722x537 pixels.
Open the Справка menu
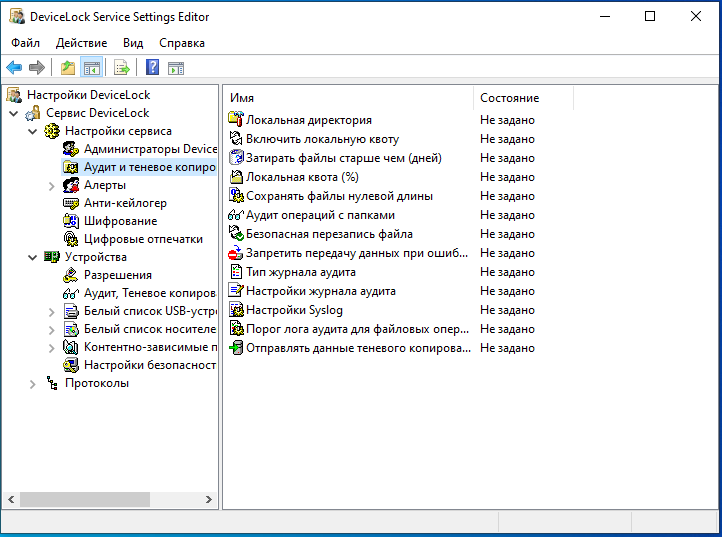[x=182, y=43]
